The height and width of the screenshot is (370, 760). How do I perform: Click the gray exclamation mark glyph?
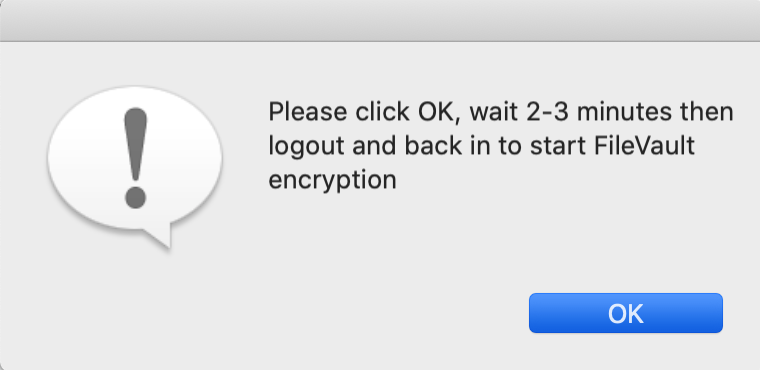(x=135, y=158)
